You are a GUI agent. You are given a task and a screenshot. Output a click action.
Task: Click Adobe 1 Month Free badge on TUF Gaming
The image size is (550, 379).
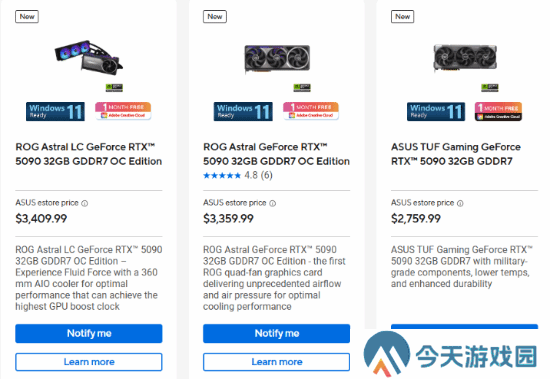pyautogui.click(x=498, y=112)
